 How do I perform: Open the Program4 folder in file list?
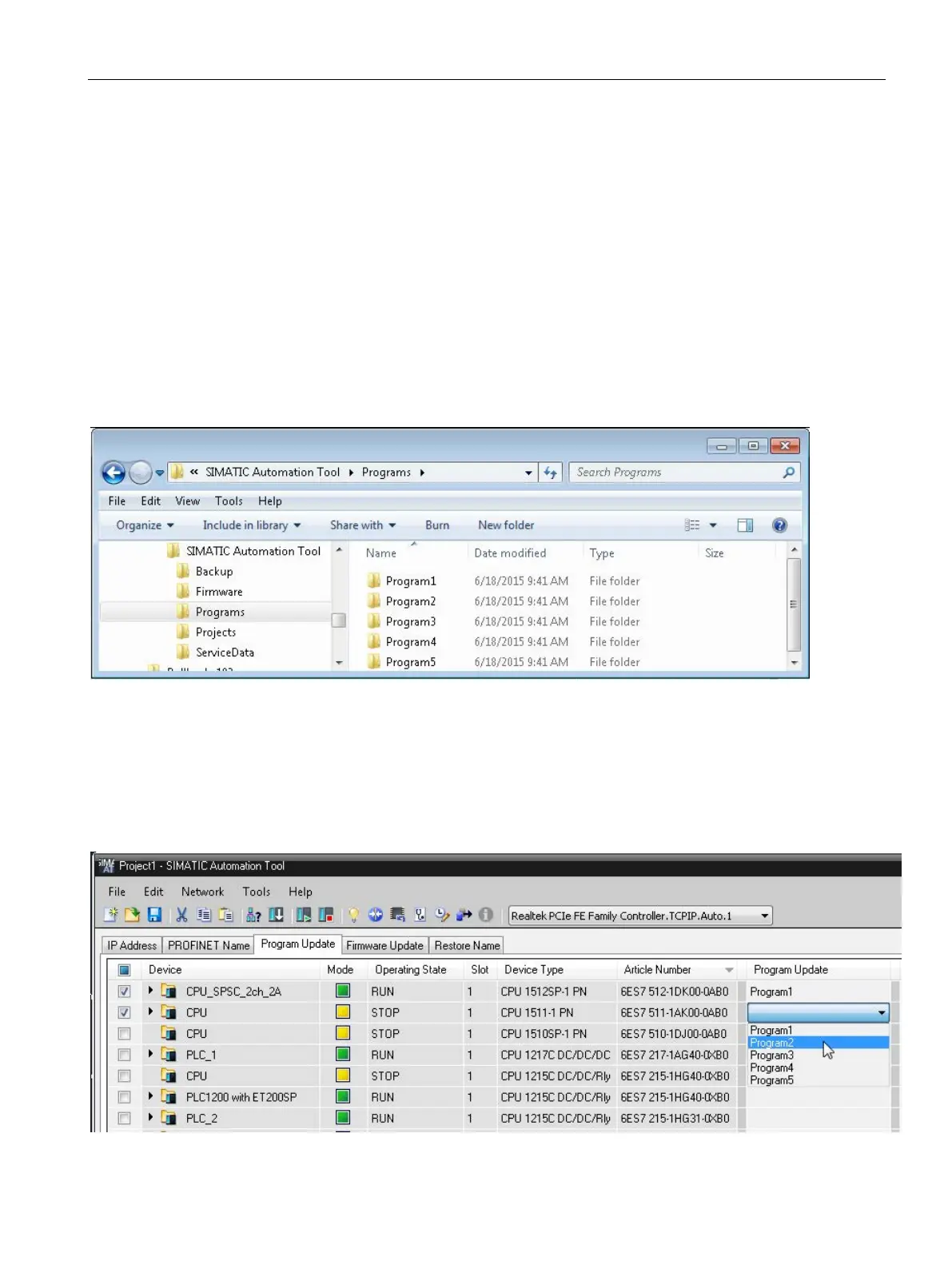click(402, 642)
